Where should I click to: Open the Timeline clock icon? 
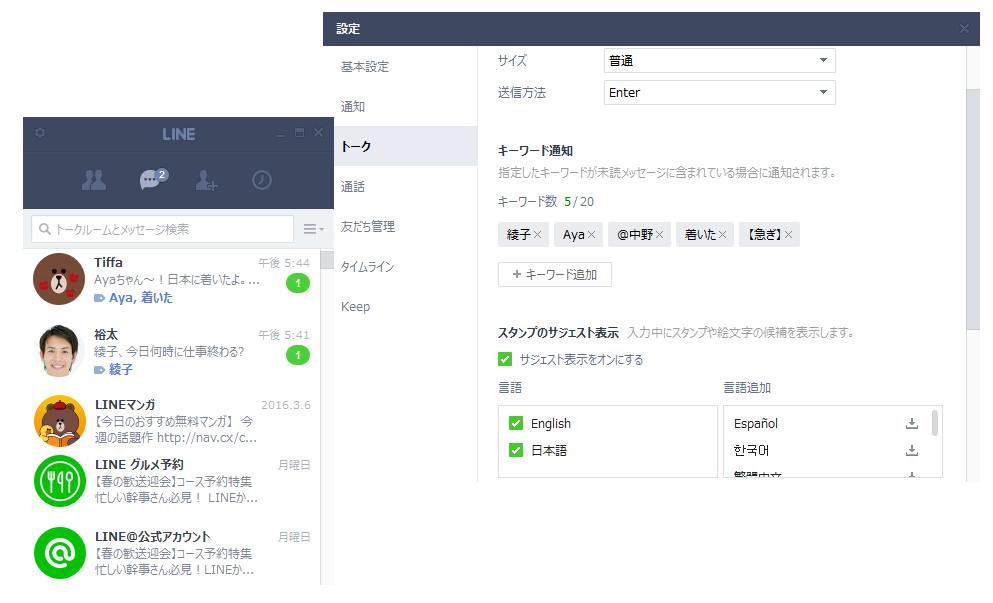point(262,181)
